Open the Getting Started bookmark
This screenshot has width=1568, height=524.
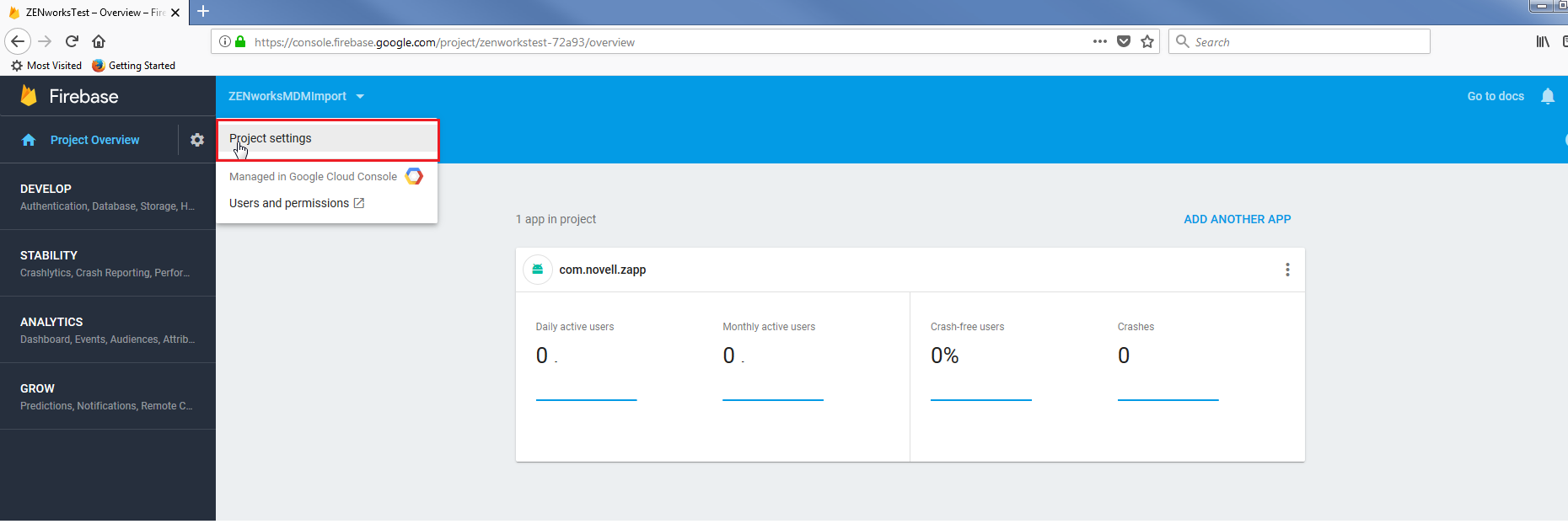(x=134, y=65)
